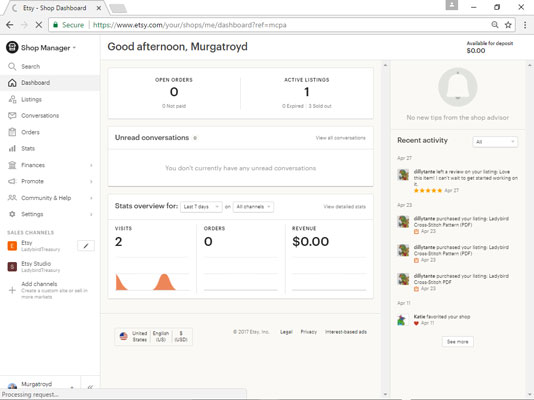Click the United States English USD region button
The height and width of the screenshot is (400, 534).
pos(154,336)
